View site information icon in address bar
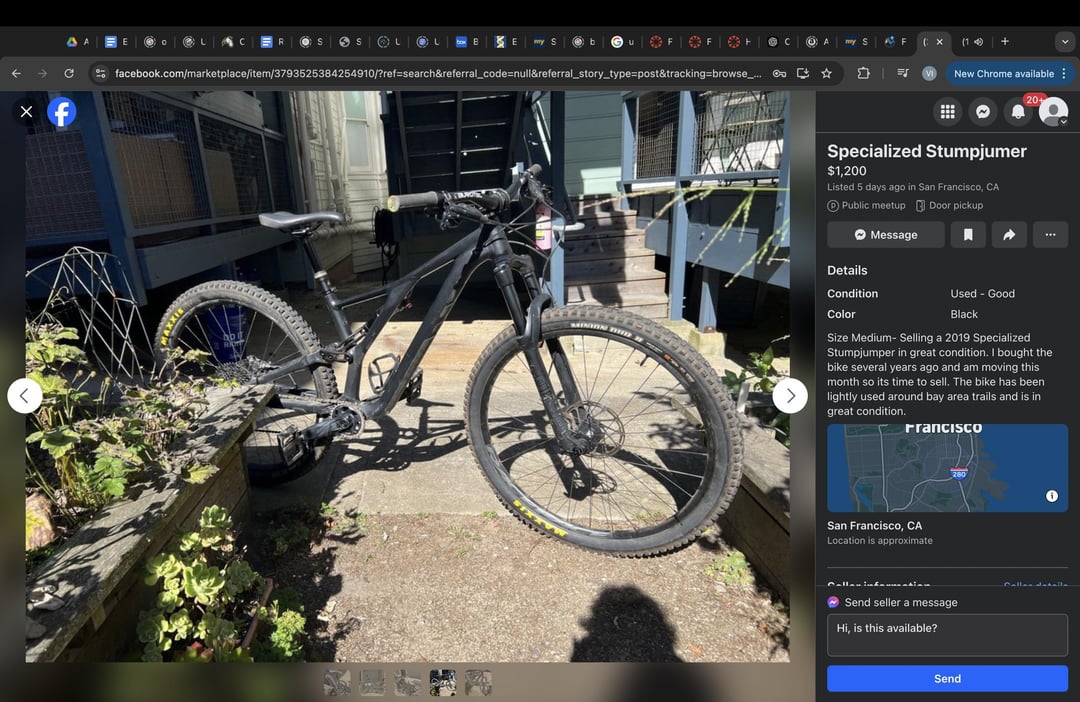Image resolution: width=1080 pixels, height=702 pixels. pos(101,73)
